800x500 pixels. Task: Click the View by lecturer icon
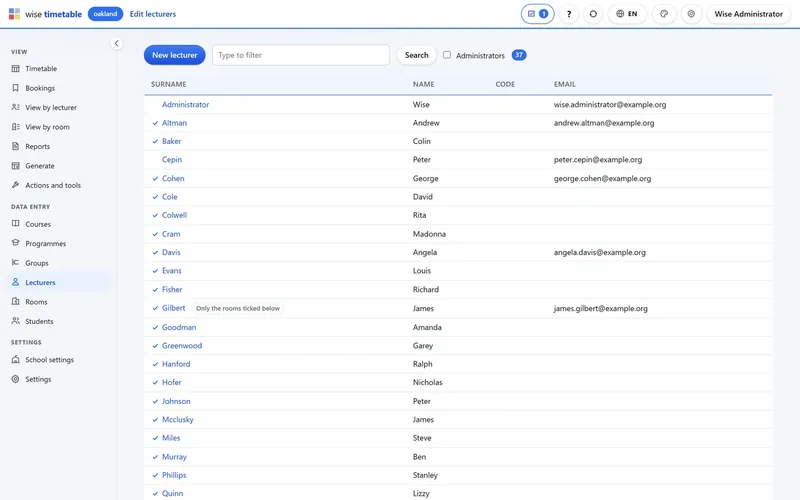[15, 107]
